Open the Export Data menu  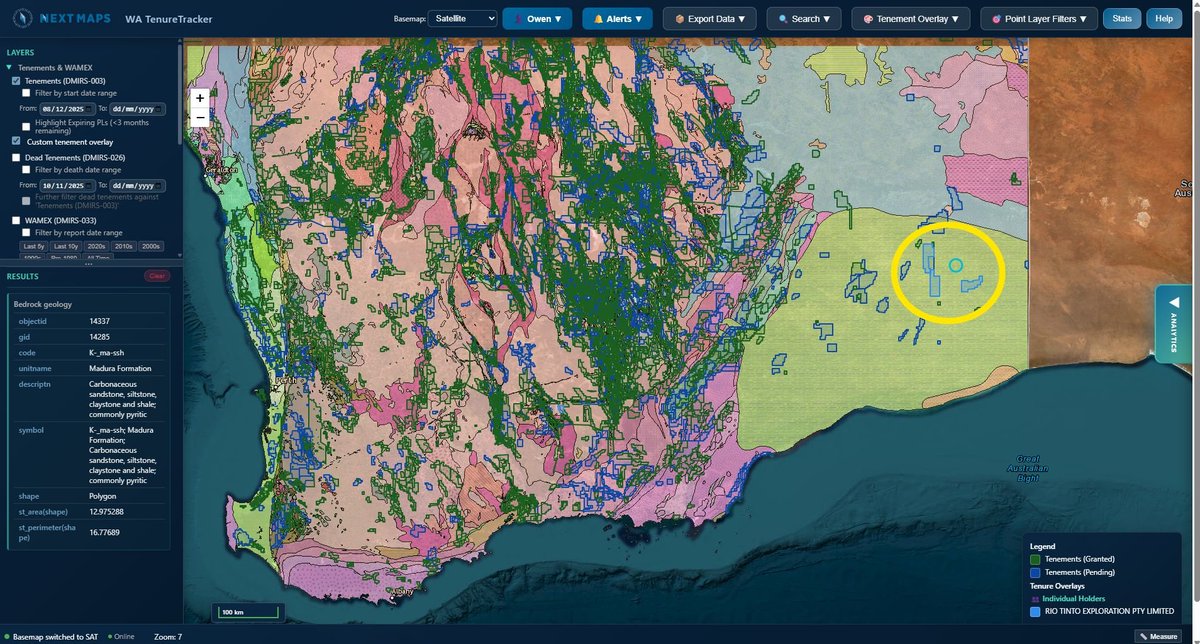click(x=711, y=18)
